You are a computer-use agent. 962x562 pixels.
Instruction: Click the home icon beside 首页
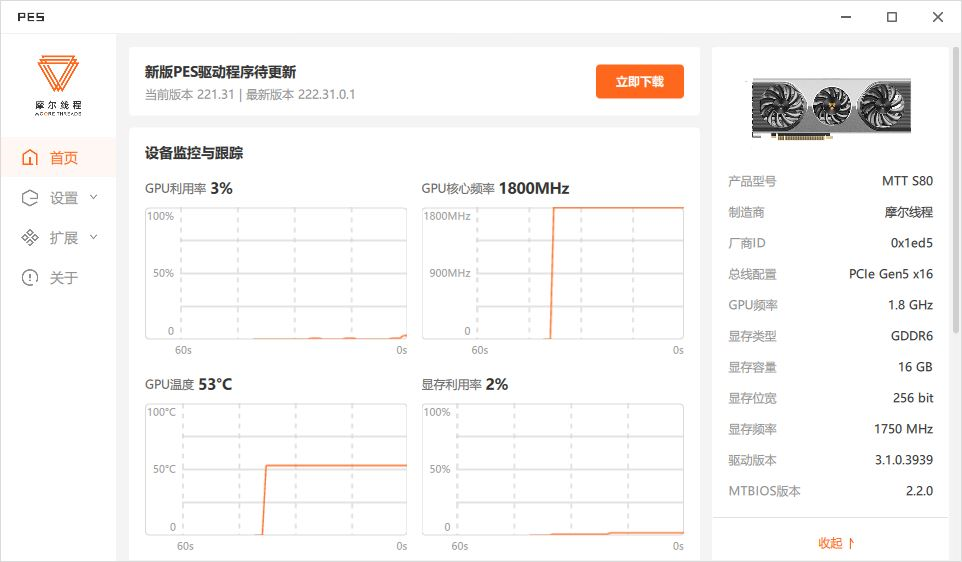tap(29, 158)
